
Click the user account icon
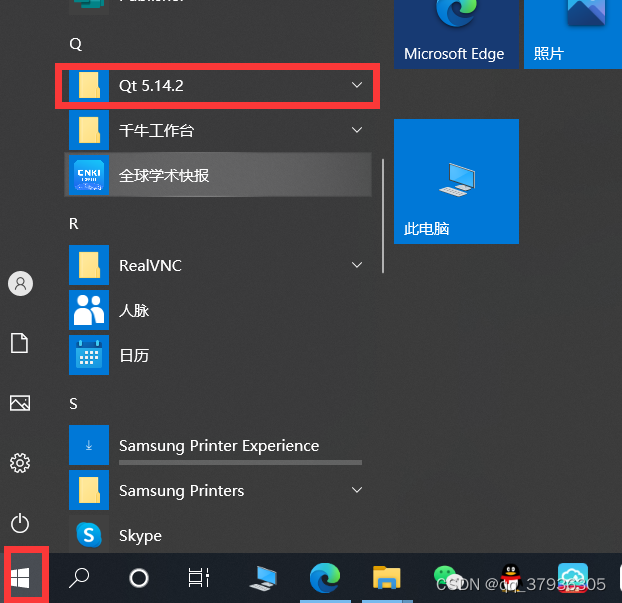pos(20,284)
